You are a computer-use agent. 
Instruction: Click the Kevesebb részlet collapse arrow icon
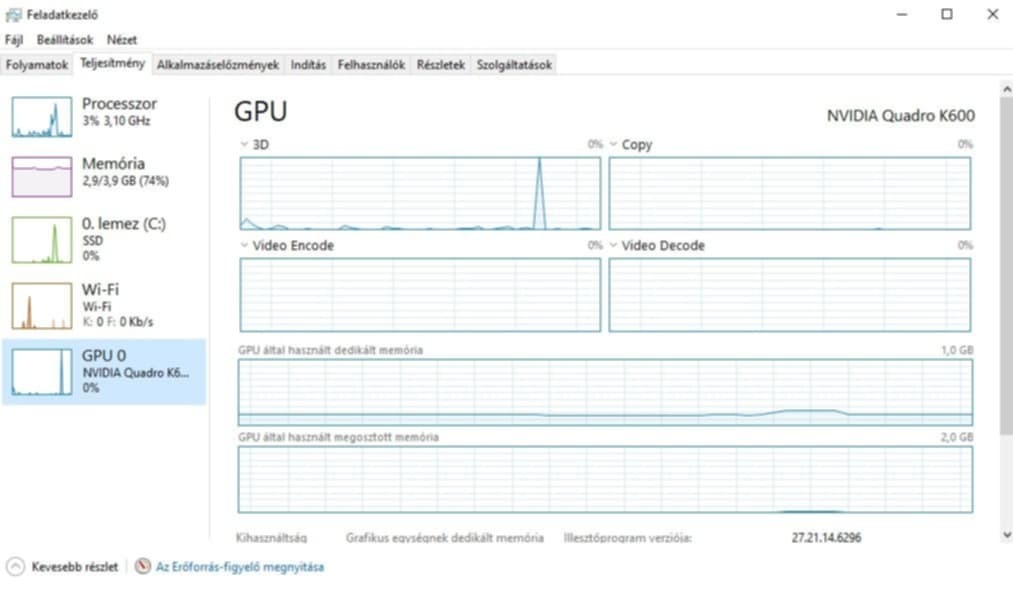pos(15,567)
